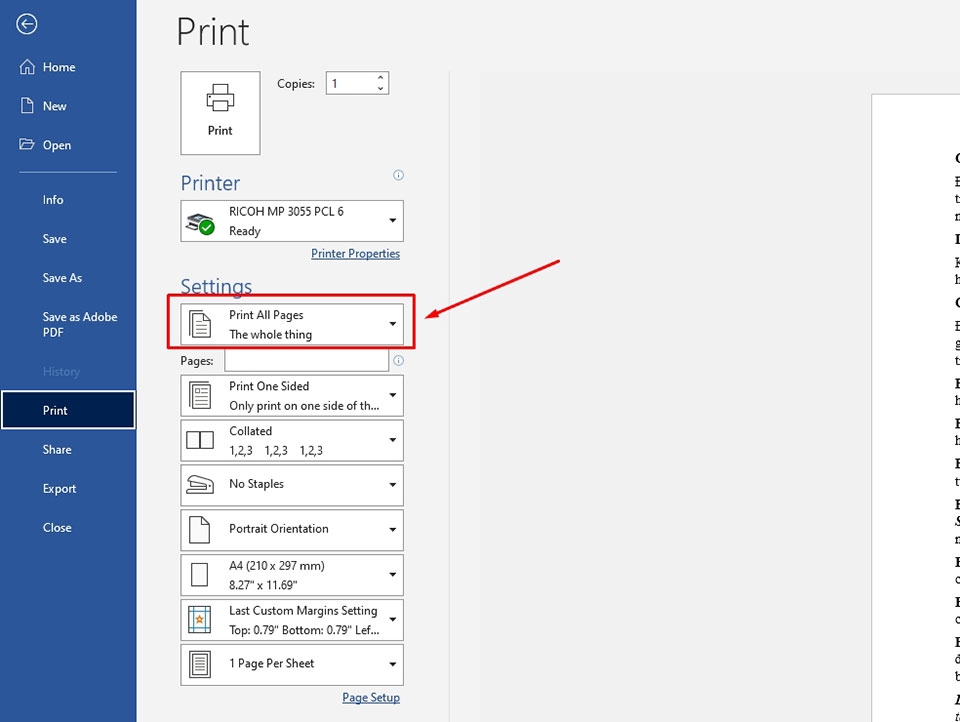Image resolution: width=960 pixels, height=722 pixels.
Task: Click the New document icon
Action: click(27, 106)
